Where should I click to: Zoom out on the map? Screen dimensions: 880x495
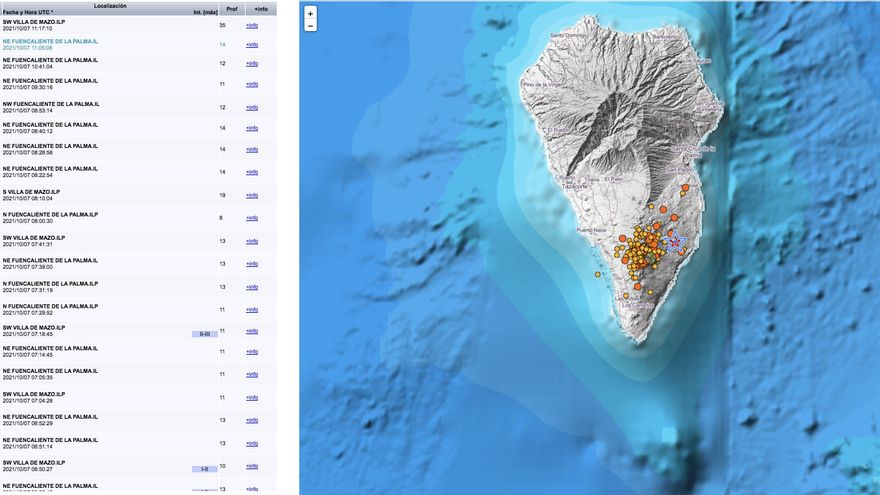pos(310,26)
